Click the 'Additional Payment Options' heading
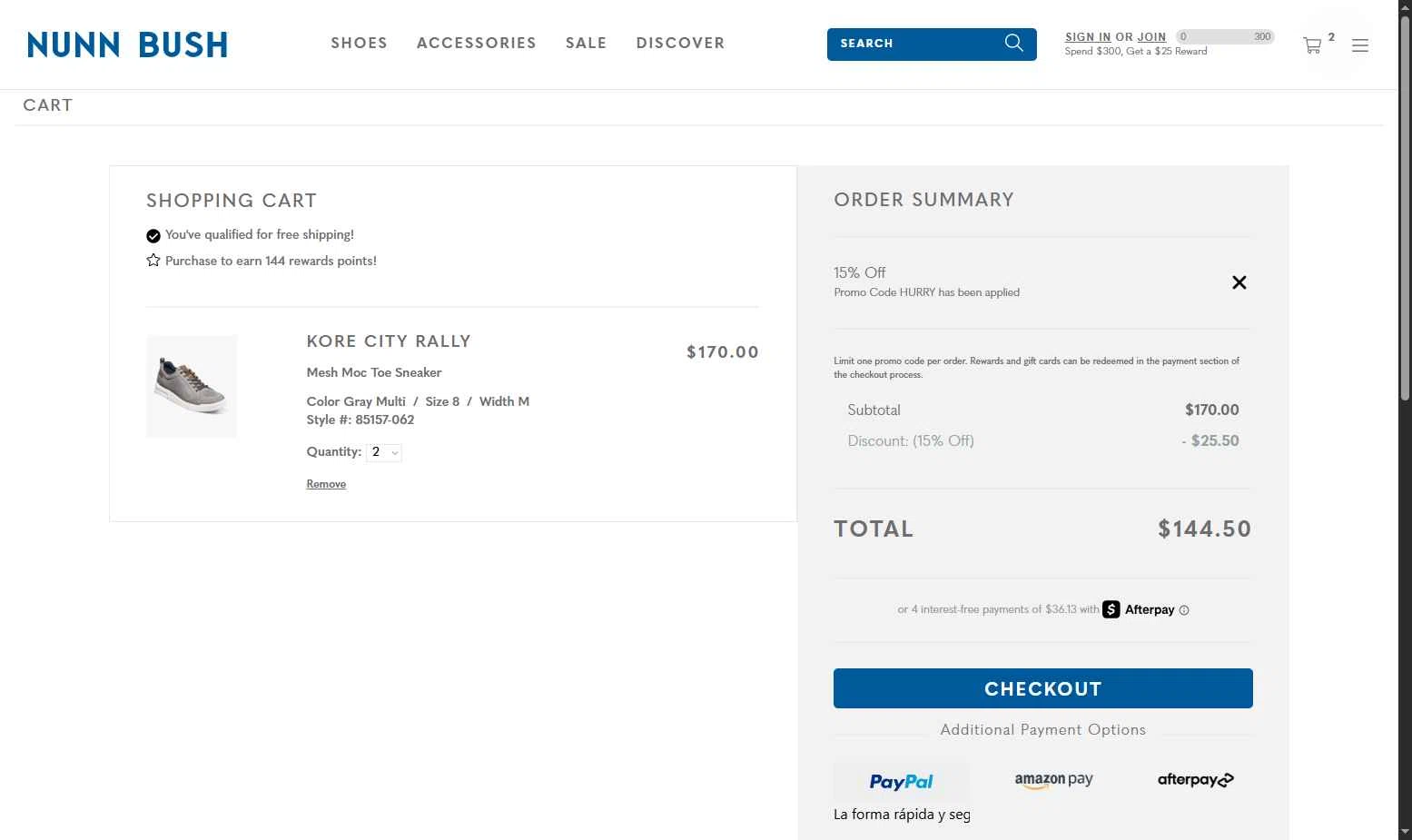This screenshot has width=1412, height=840. click(1042, 729)
